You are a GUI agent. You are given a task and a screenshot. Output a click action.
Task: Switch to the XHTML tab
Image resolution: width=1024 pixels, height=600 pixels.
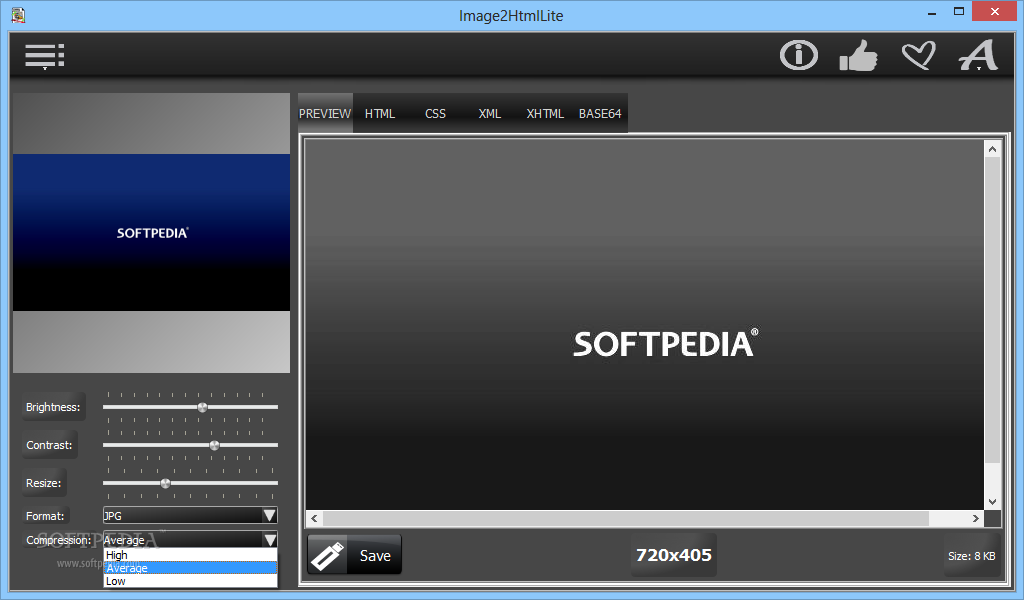click(x=545, y=114)
